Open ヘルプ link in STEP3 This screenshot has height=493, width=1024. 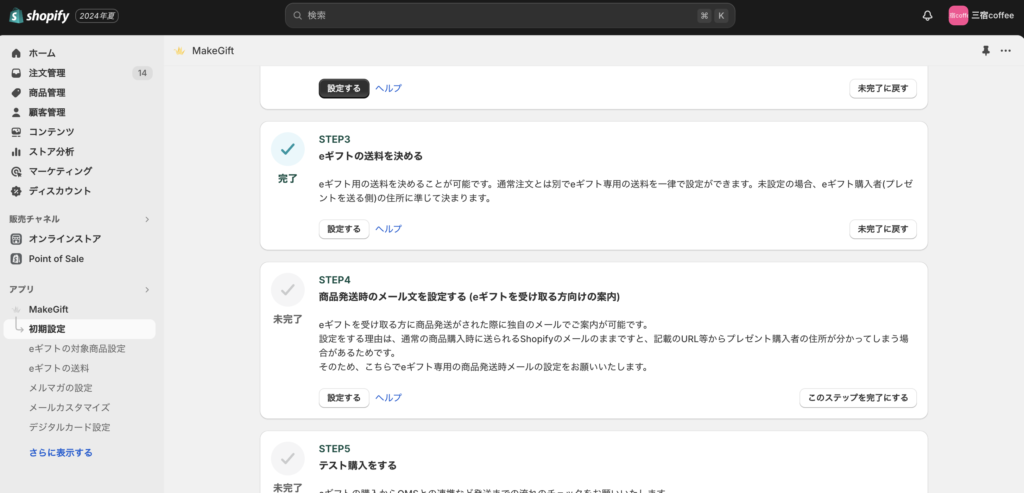pyautogui.click(x=389, y=229)
